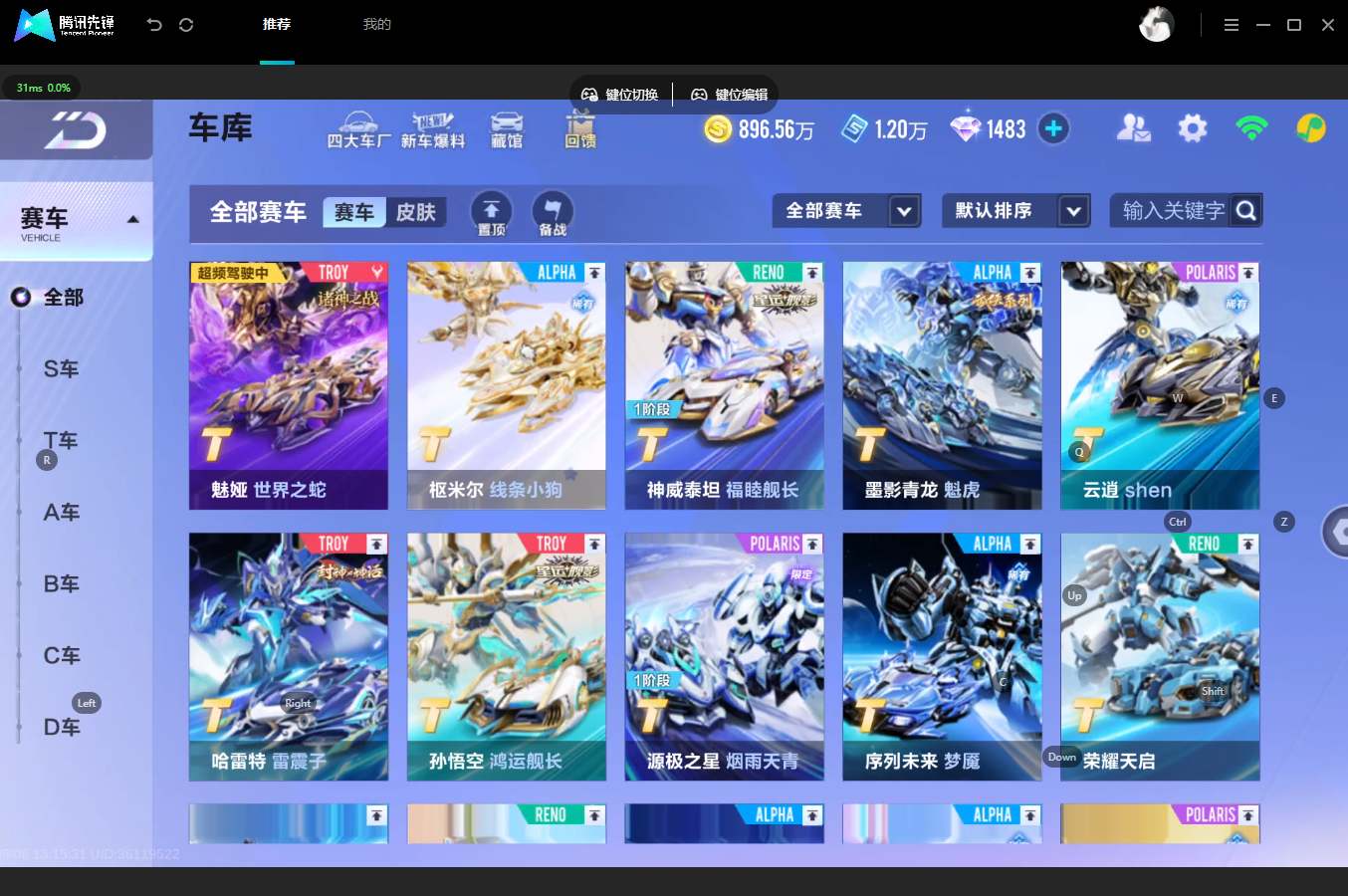The width and height of the screenshot is (1348, 896).
Task: Toggle the pin on 墨影青龙 魁虎 card
Action: 1030,273
